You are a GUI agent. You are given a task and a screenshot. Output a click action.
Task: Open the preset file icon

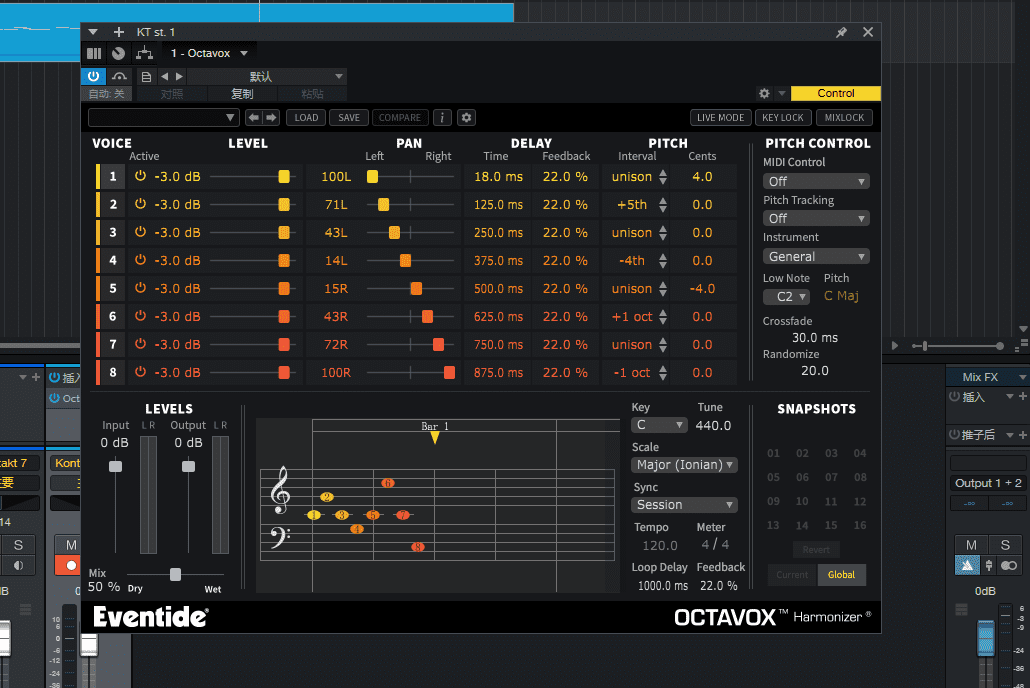pos(146,77)
